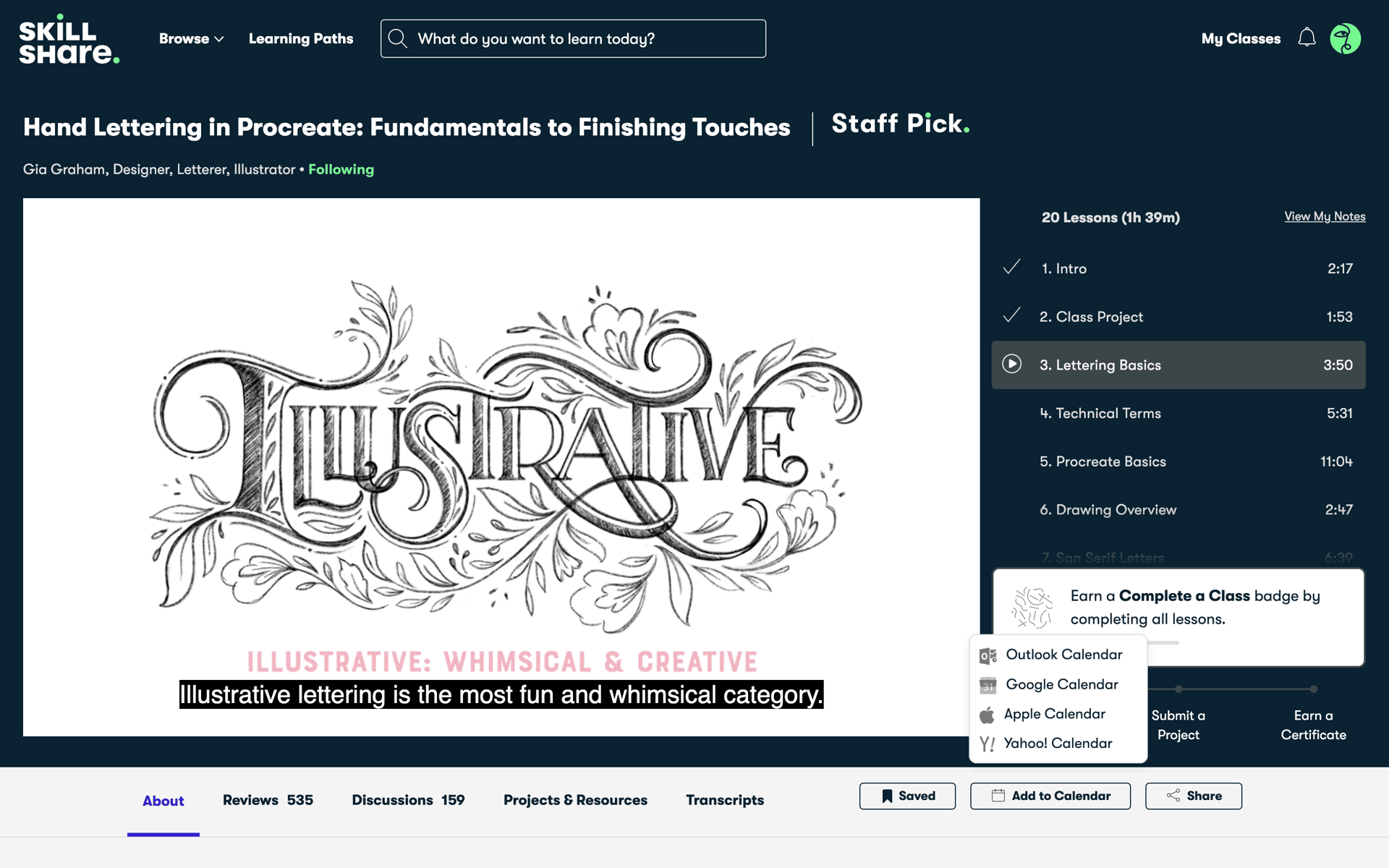
Task: Select lesson 4. Technical Terms
Action: [1178, 413]
